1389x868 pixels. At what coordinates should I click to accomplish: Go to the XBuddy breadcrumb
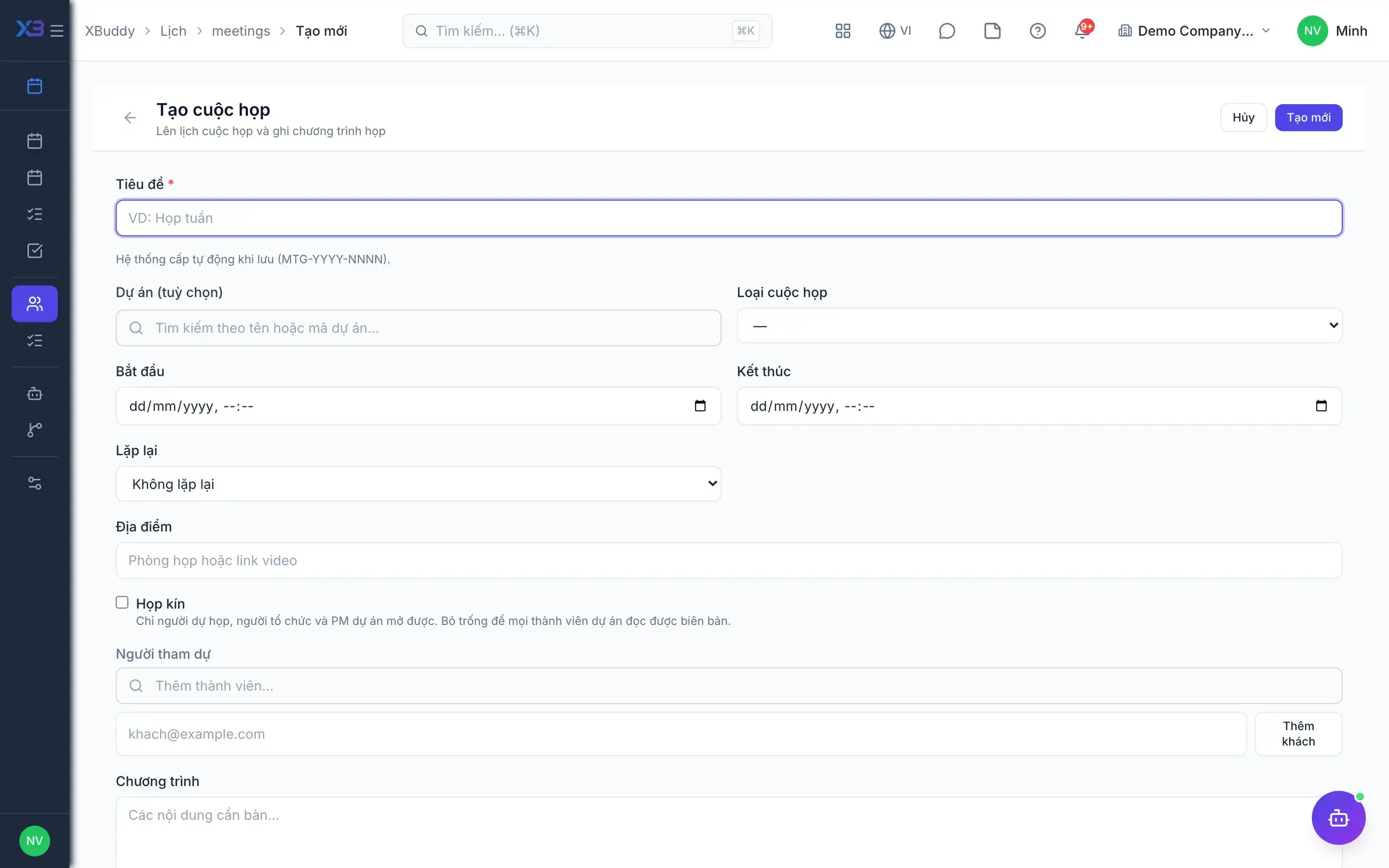click(110, 31)
